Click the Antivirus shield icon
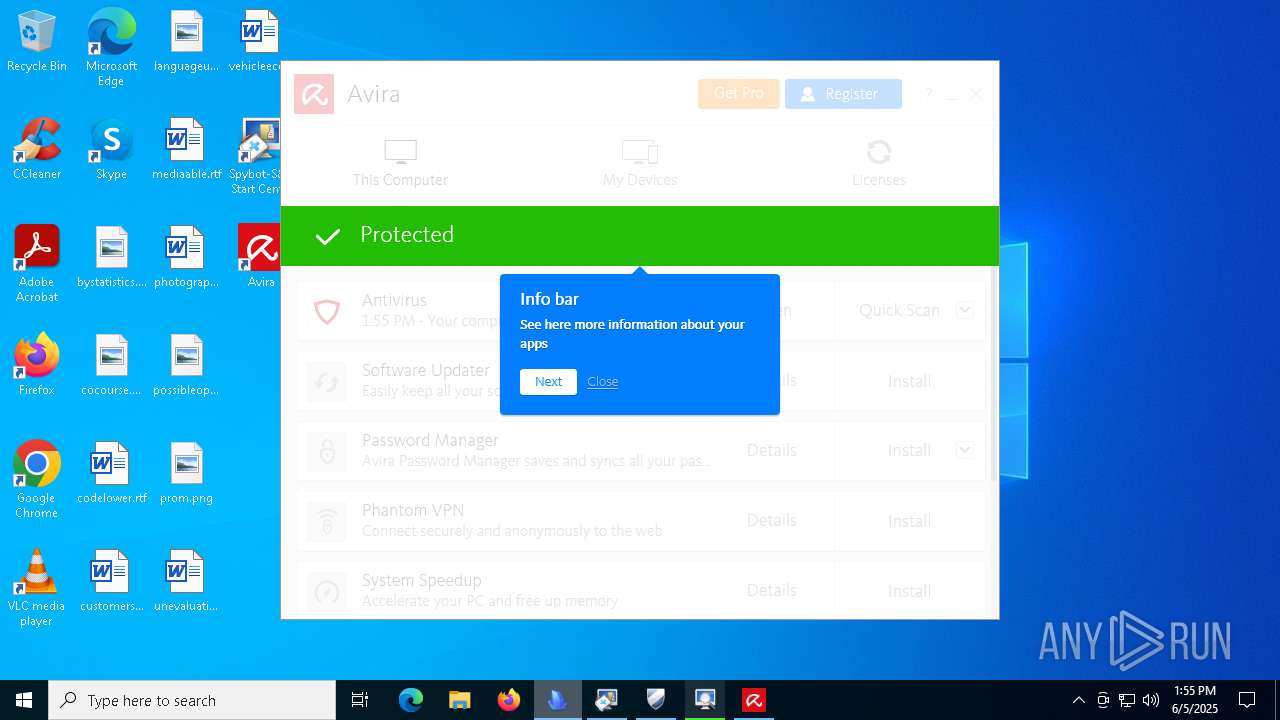 tap(327, 311)
